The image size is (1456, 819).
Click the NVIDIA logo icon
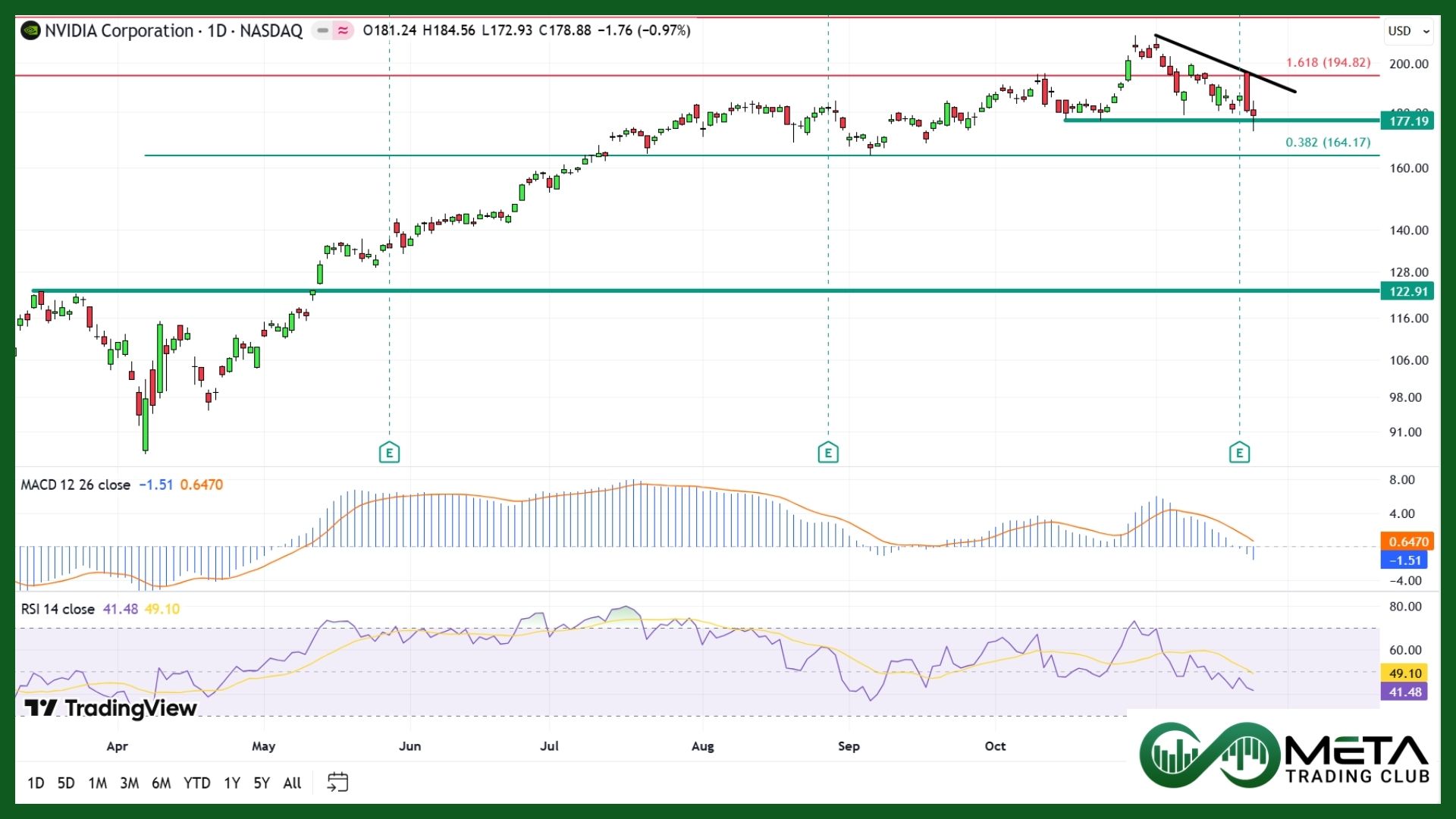(x=30, y=31)
